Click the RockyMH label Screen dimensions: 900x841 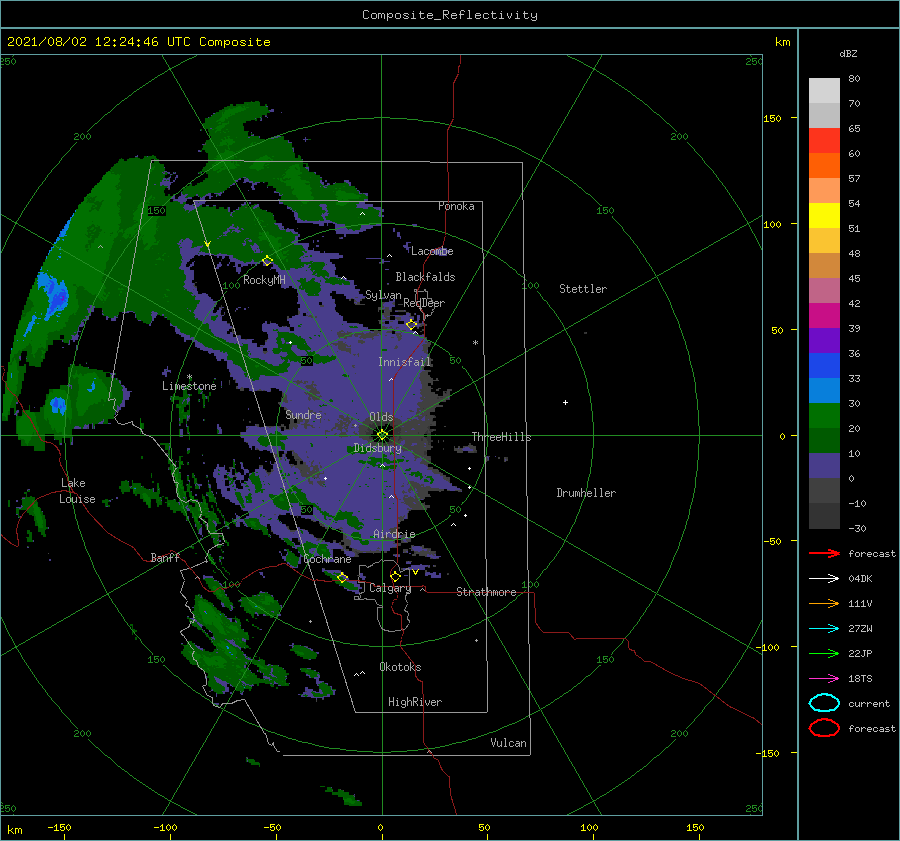click(x=264, y=280)
